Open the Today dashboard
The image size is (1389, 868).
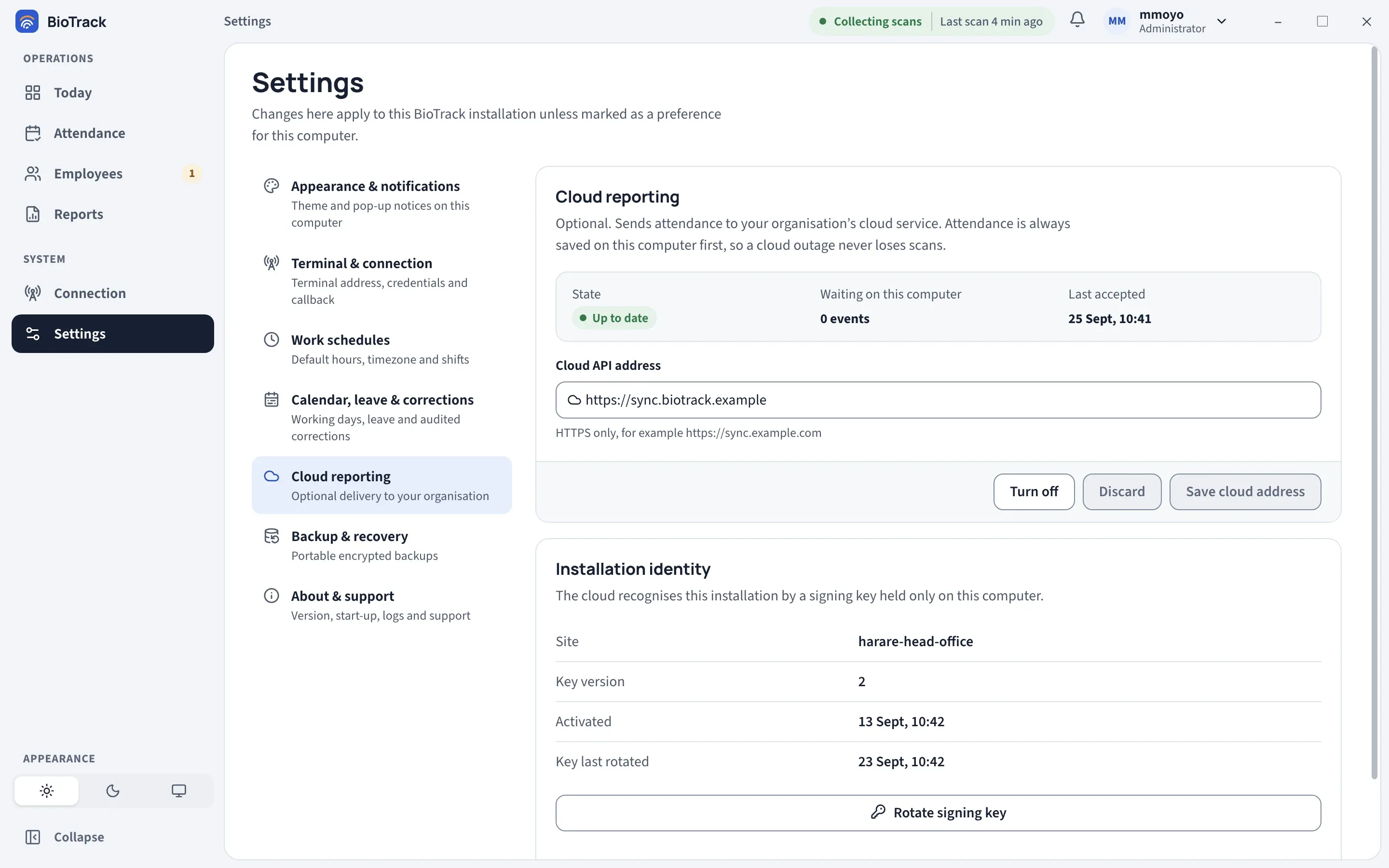click(112, 93)
